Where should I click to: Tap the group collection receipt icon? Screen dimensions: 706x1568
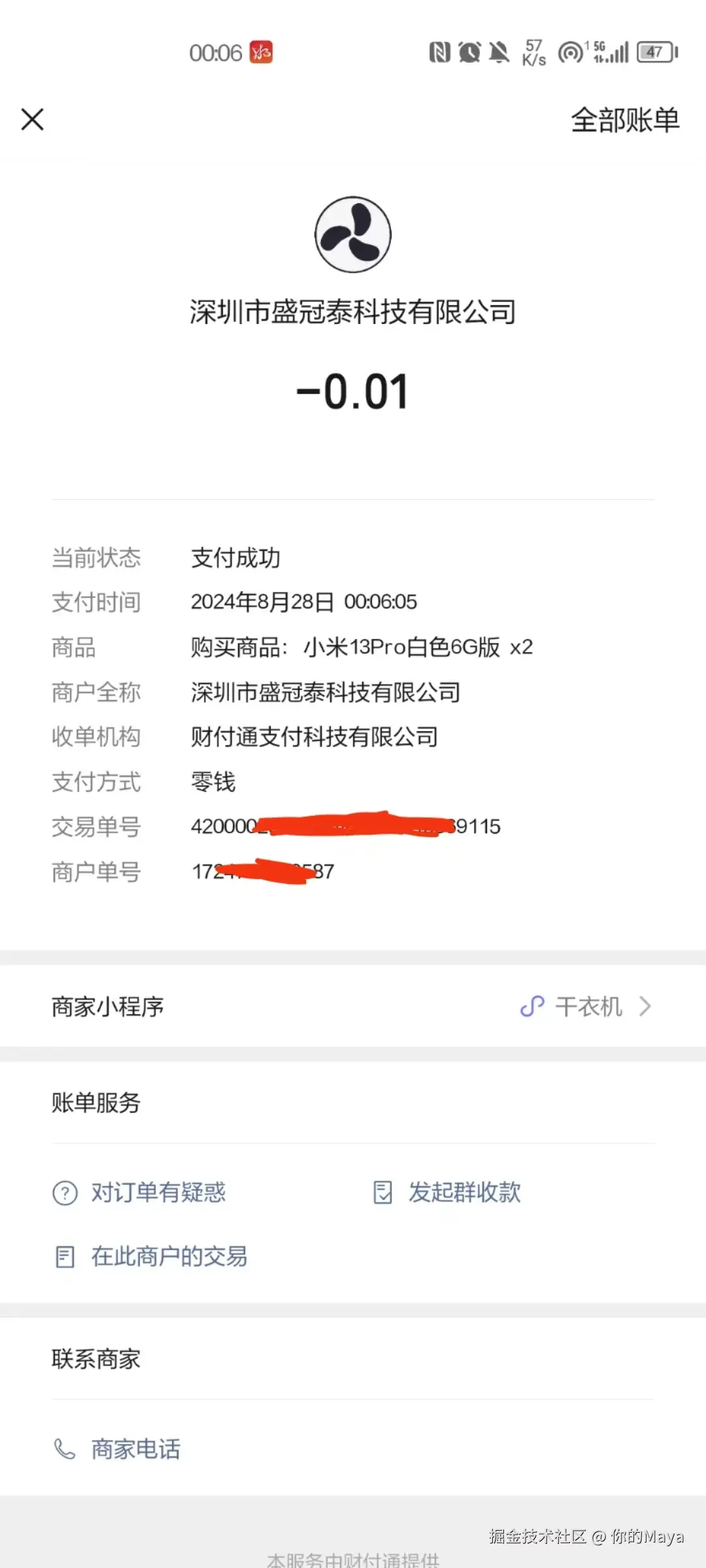click(x=382, y=1192)
